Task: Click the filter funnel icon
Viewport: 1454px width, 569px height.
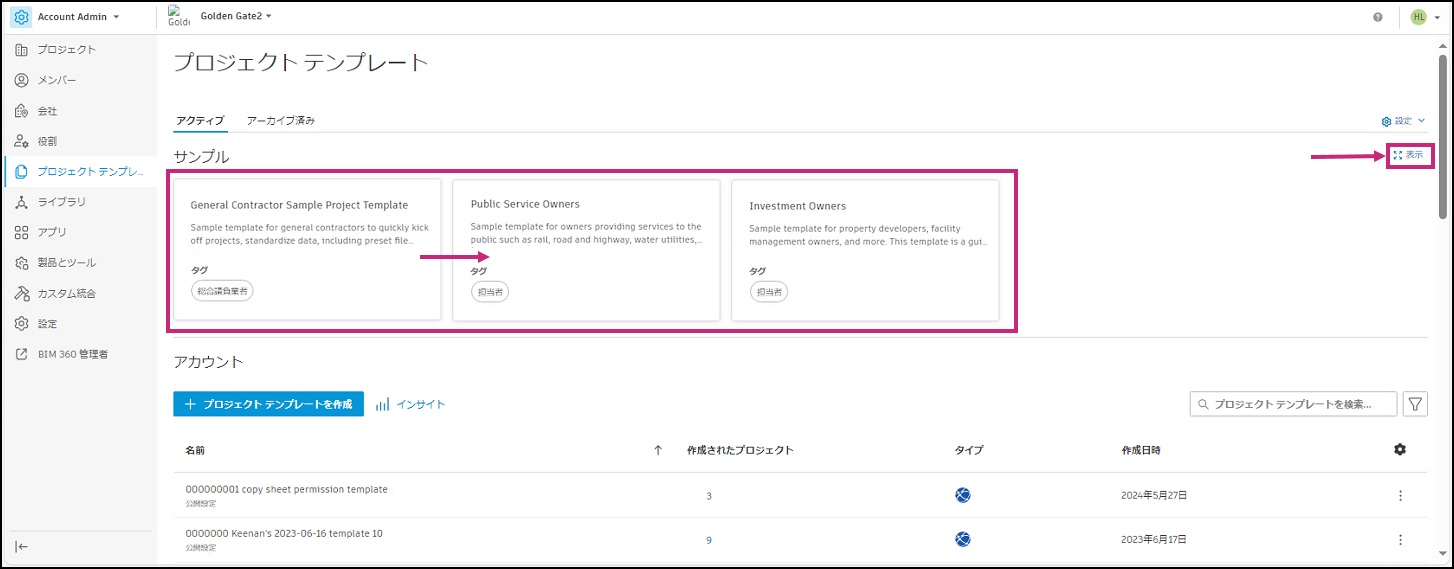Action: tap(1415, 404)
